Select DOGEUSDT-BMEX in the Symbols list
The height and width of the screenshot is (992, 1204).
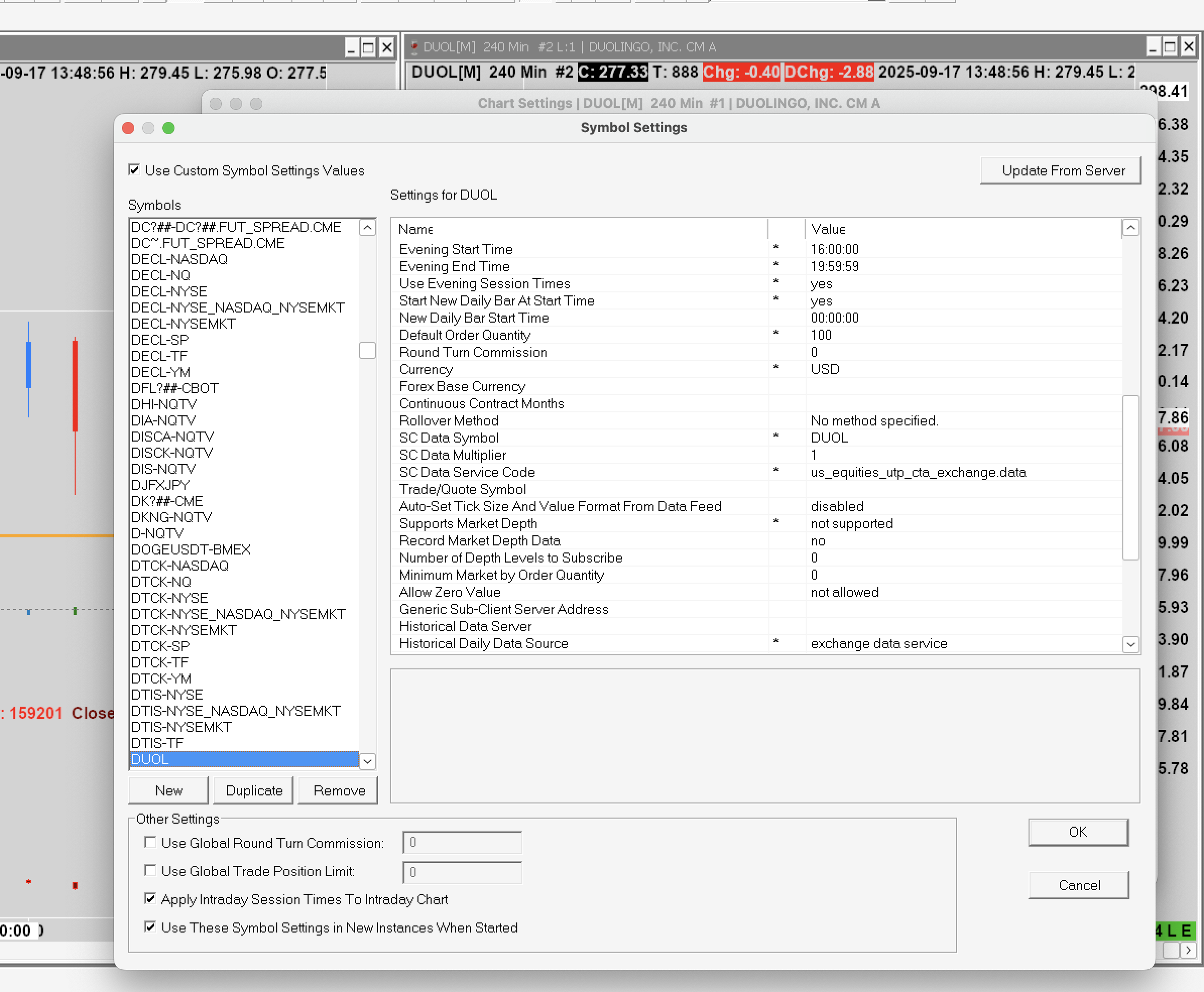coord(192,549)
